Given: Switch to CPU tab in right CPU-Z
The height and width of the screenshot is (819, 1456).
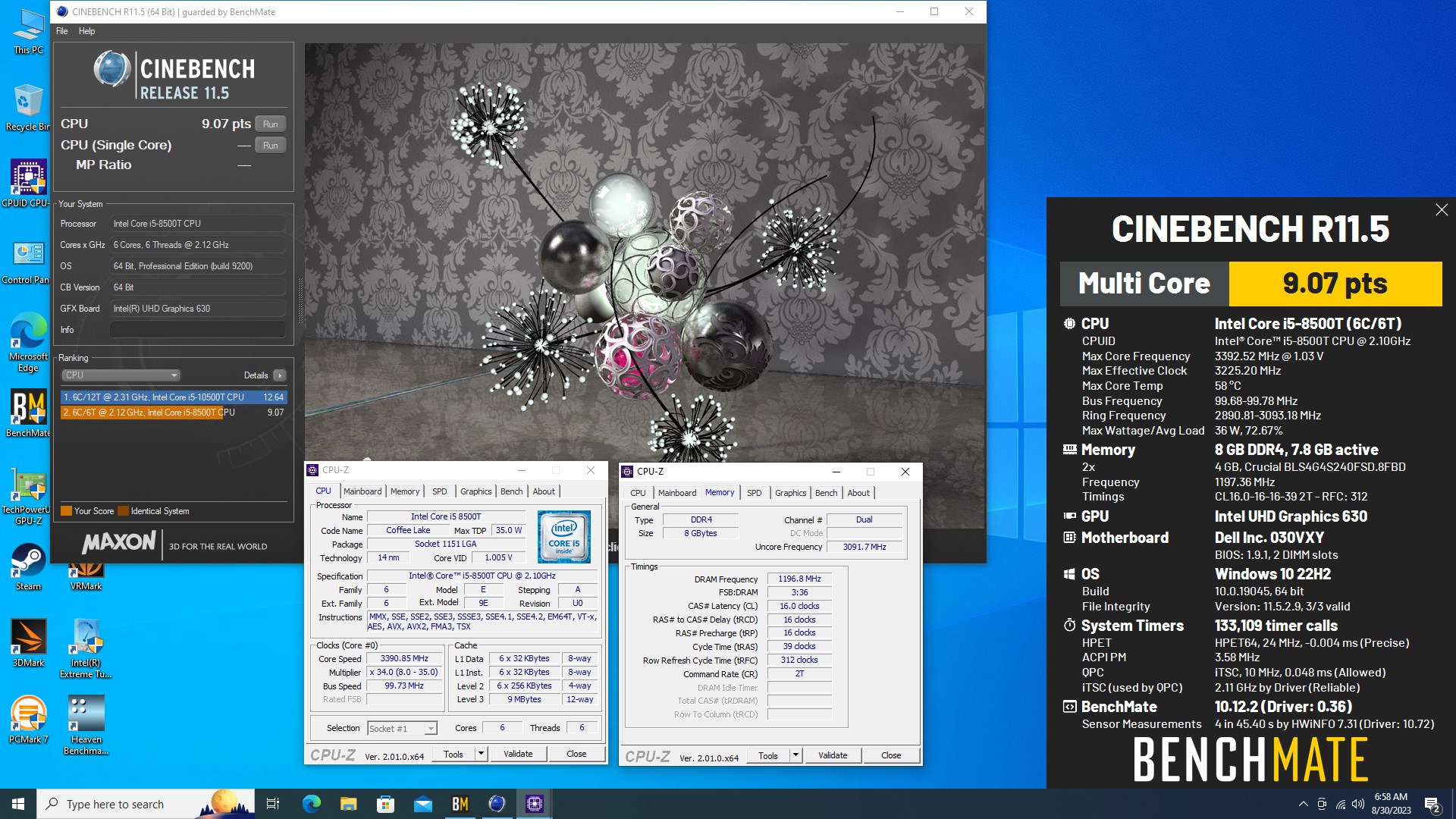Looking at the screenshot, I should [638, 493].
